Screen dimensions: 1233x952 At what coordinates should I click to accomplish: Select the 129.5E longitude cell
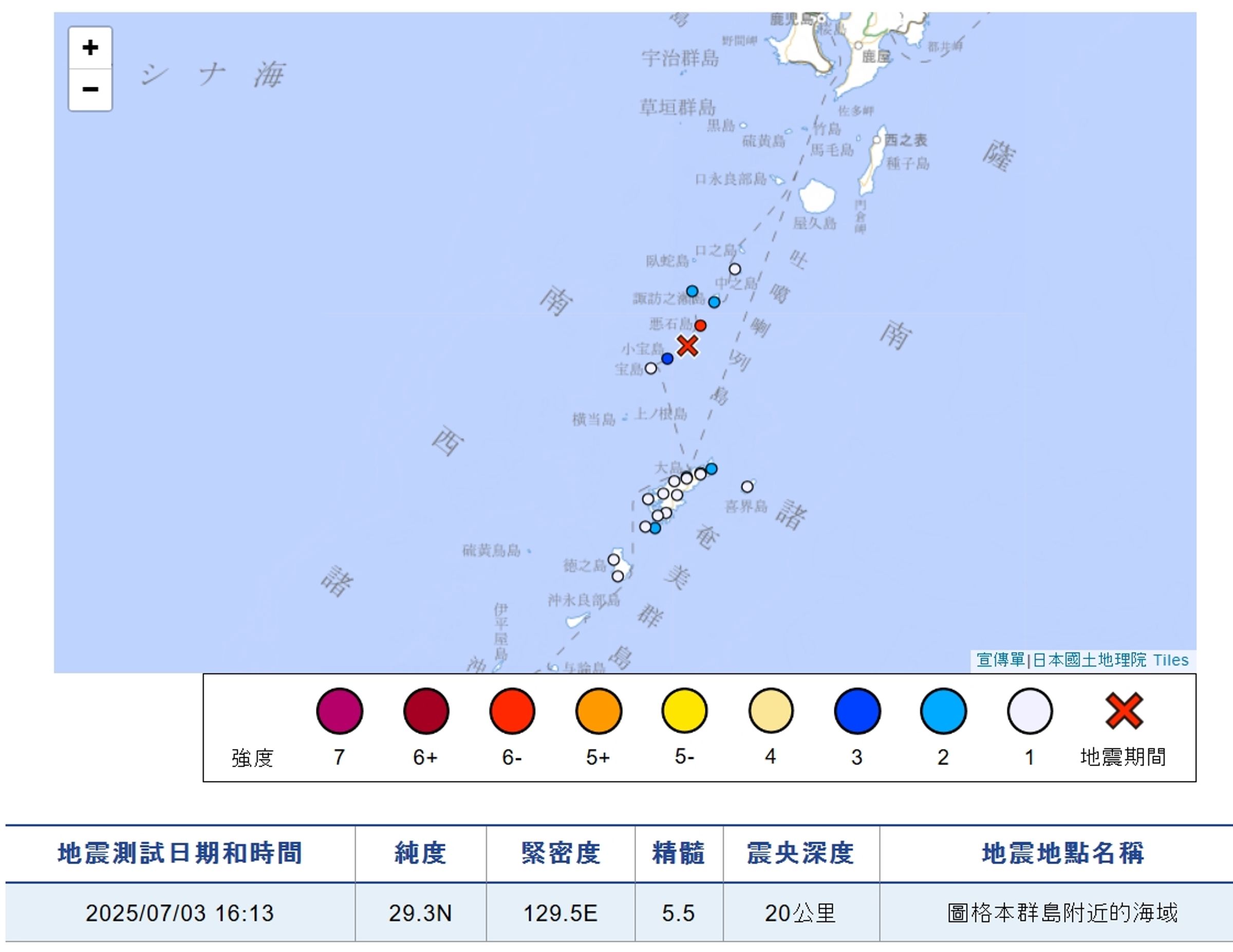coord(561,912)
